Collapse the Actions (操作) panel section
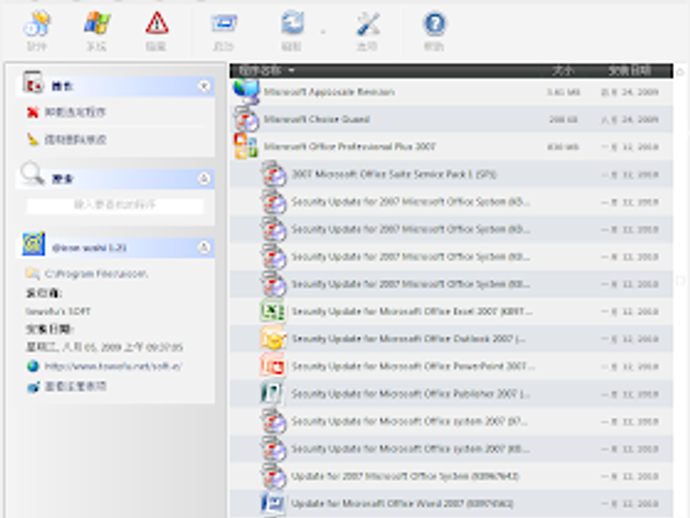Viewport: 690px width, 518px height. click(204, 86)
